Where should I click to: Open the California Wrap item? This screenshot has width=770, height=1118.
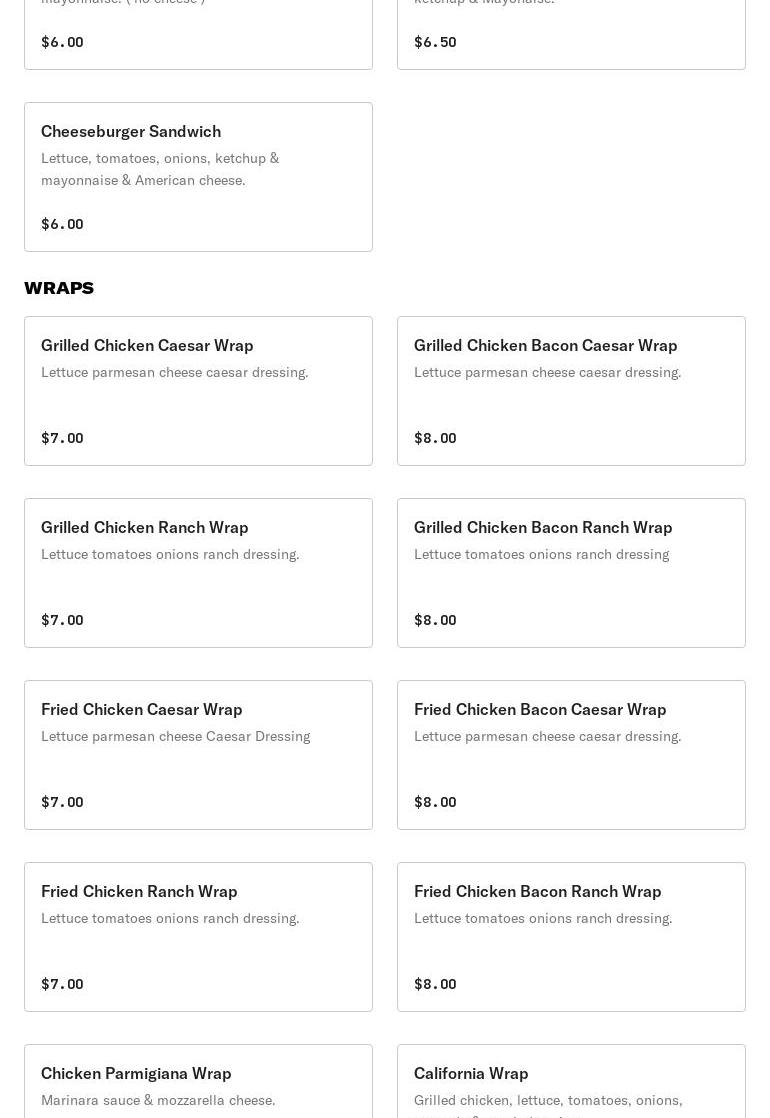click(571, 1081)
